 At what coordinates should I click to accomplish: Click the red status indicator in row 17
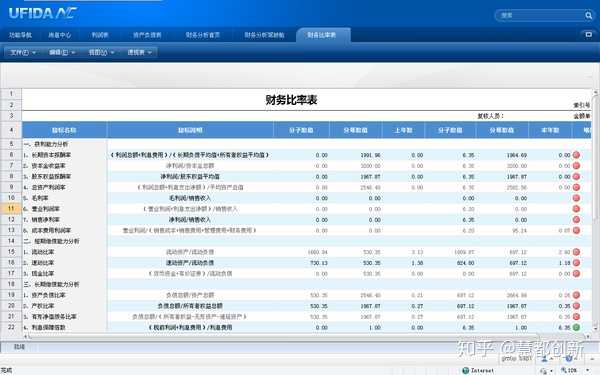coord(576,273)
